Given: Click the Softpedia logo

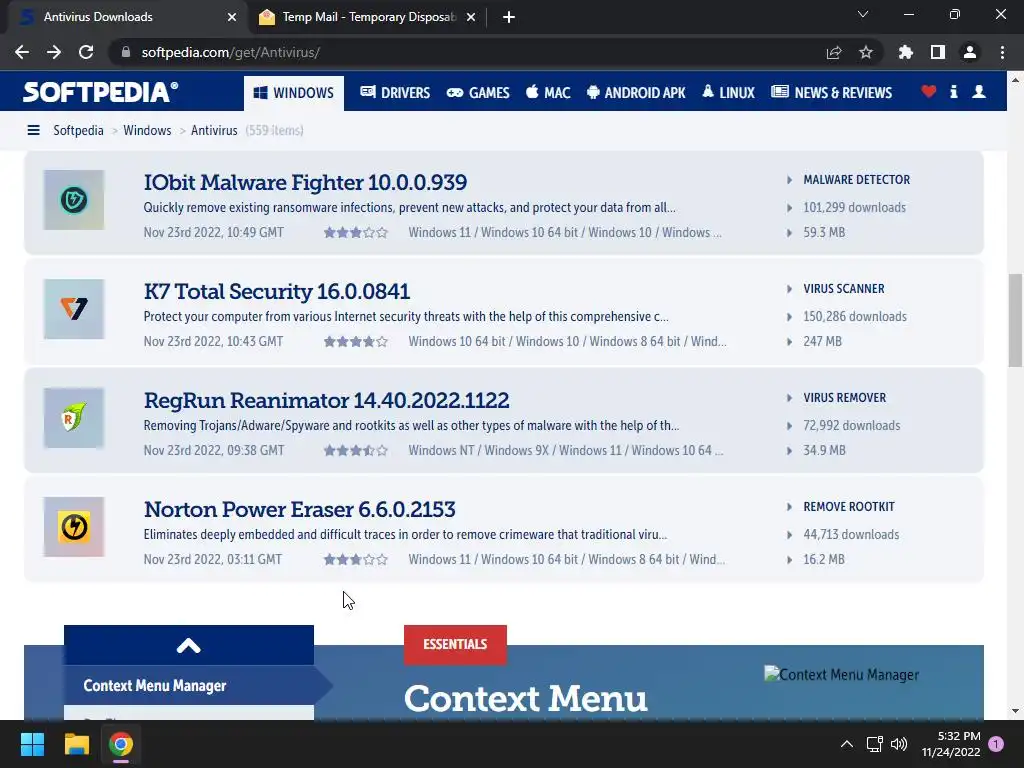Looking at the screenshot, I should pos(101,92).
